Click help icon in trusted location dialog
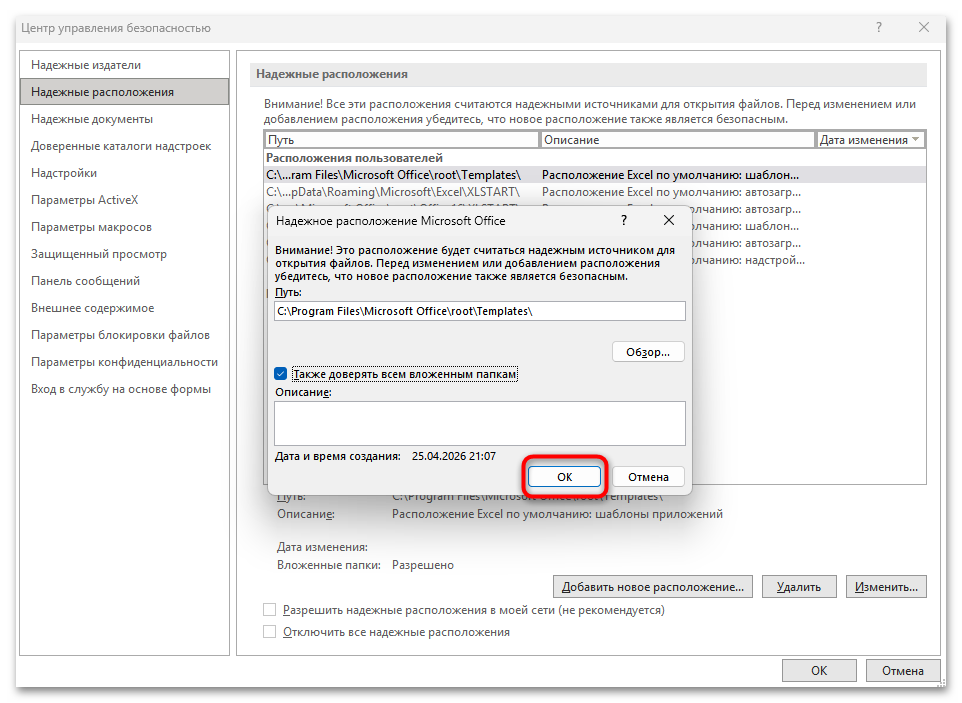The height and width of the screenshot is (703, 962). pyautogui.click(x=624, y=220)
